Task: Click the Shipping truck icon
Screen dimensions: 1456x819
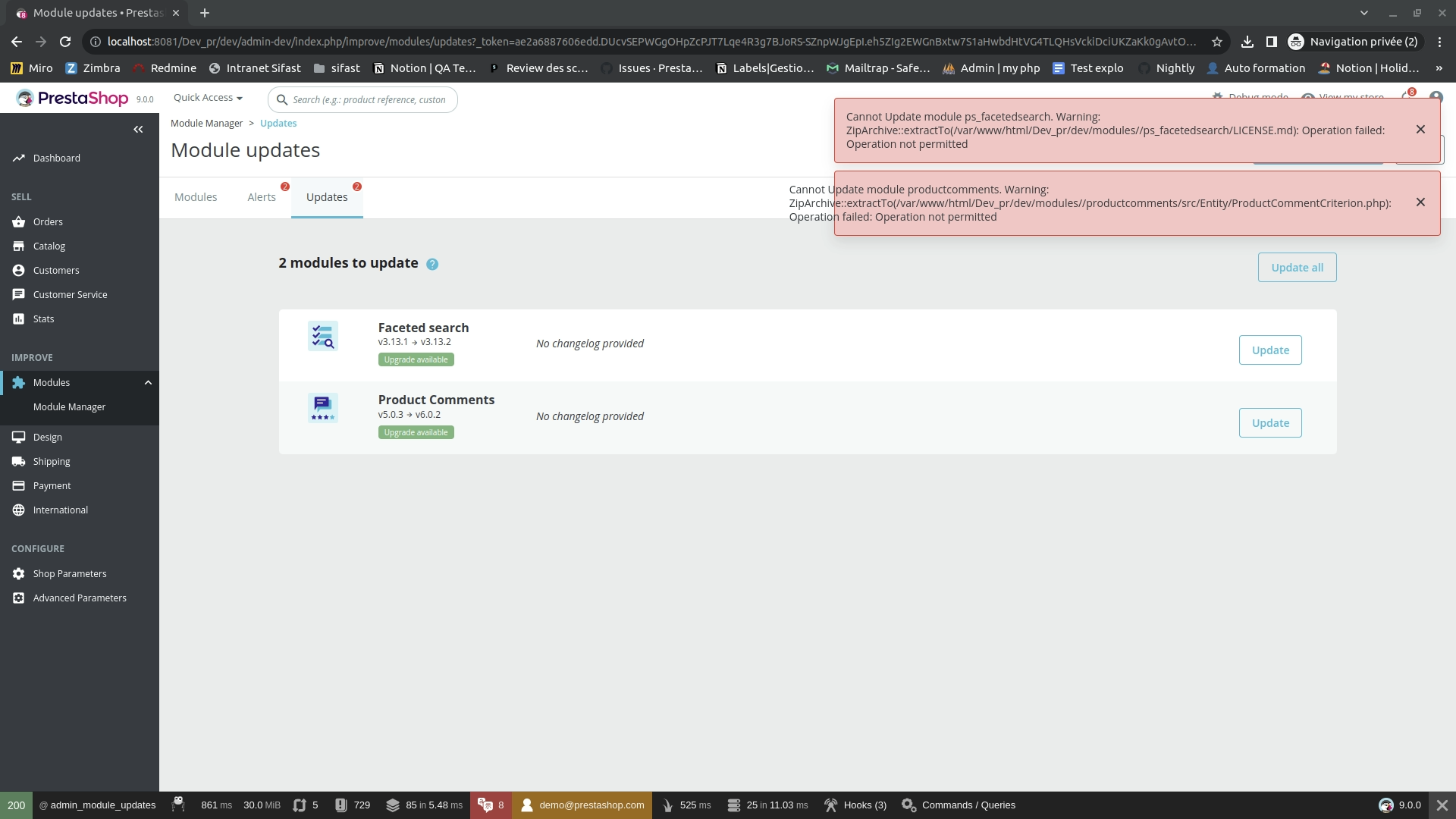Action: [x=18, y=461]
